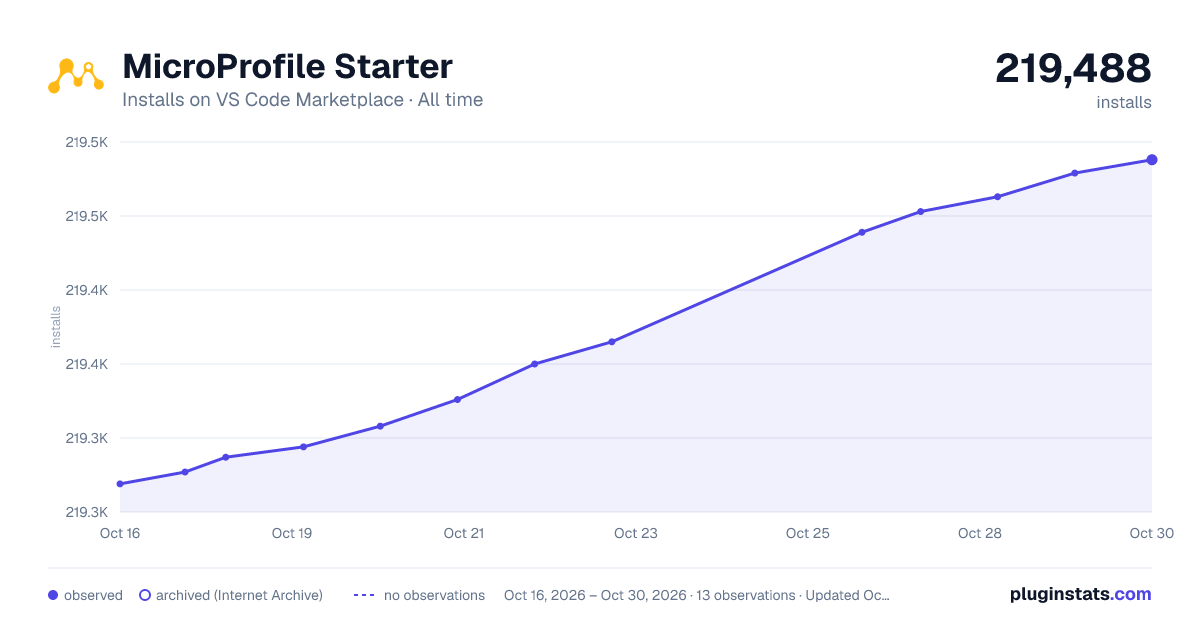Click the archived (Internet Archive) legend circle
The height and width of the screenshot is (630, 1200).
145,595
